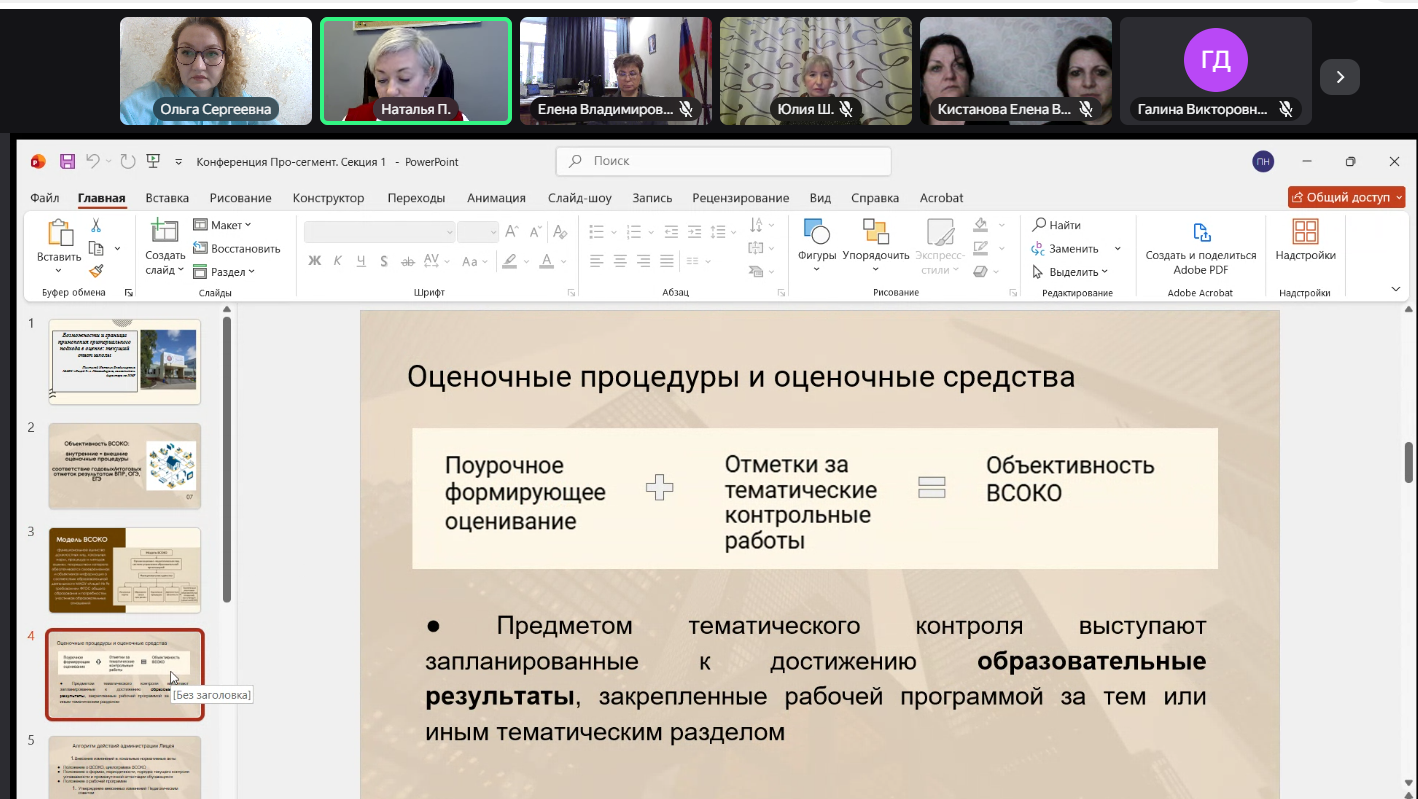The width and height of the screenshot is (1418, 799).
Task: Click the Cut scissors icon
Action: pos(96,225)
